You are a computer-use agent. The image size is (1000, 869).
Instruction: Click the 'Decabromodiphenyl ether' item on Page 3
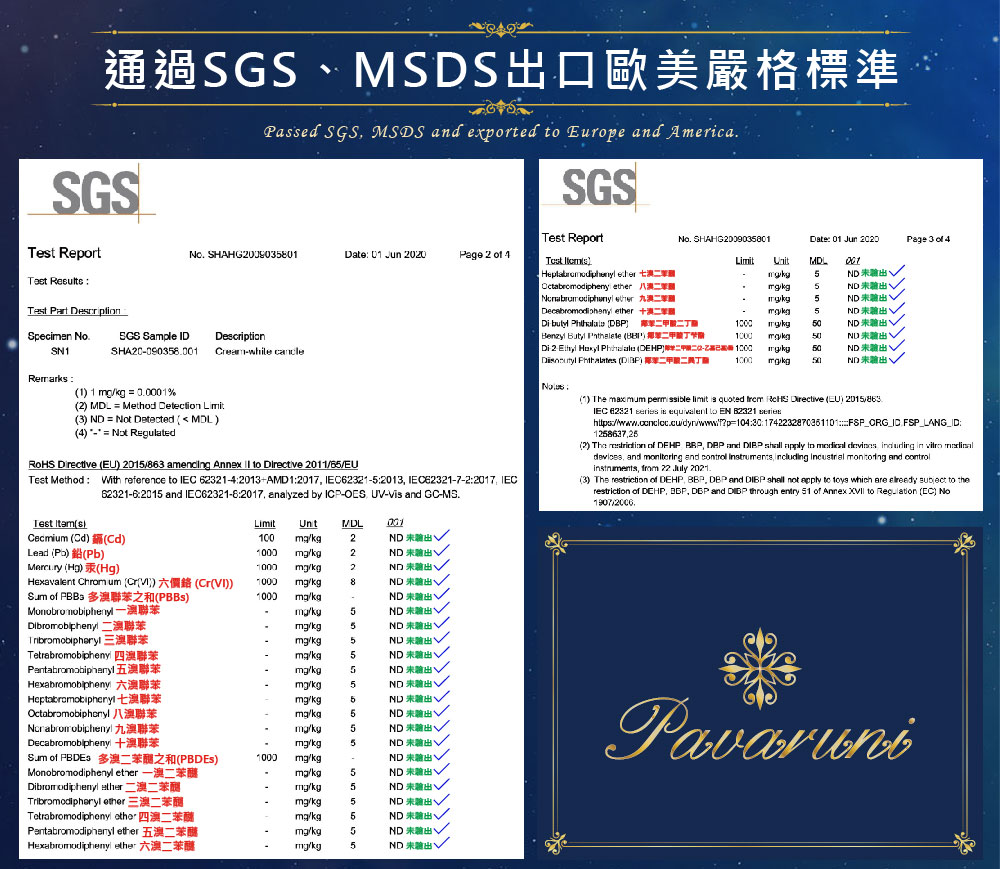pyautogui.click(x=608, y=311)
